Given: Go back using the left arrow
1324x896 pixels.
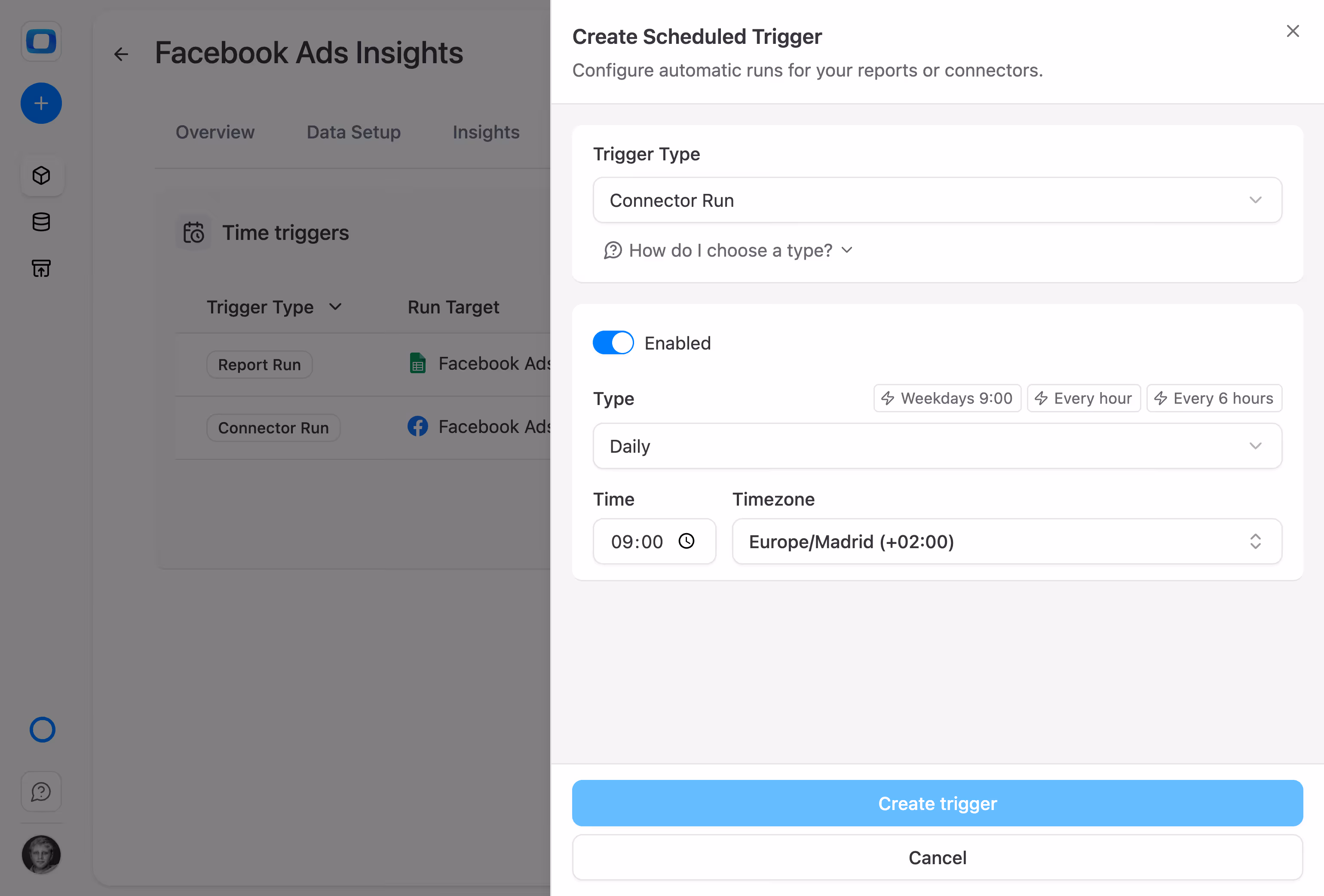Looking at the screenshot, I should click(121, 54).
